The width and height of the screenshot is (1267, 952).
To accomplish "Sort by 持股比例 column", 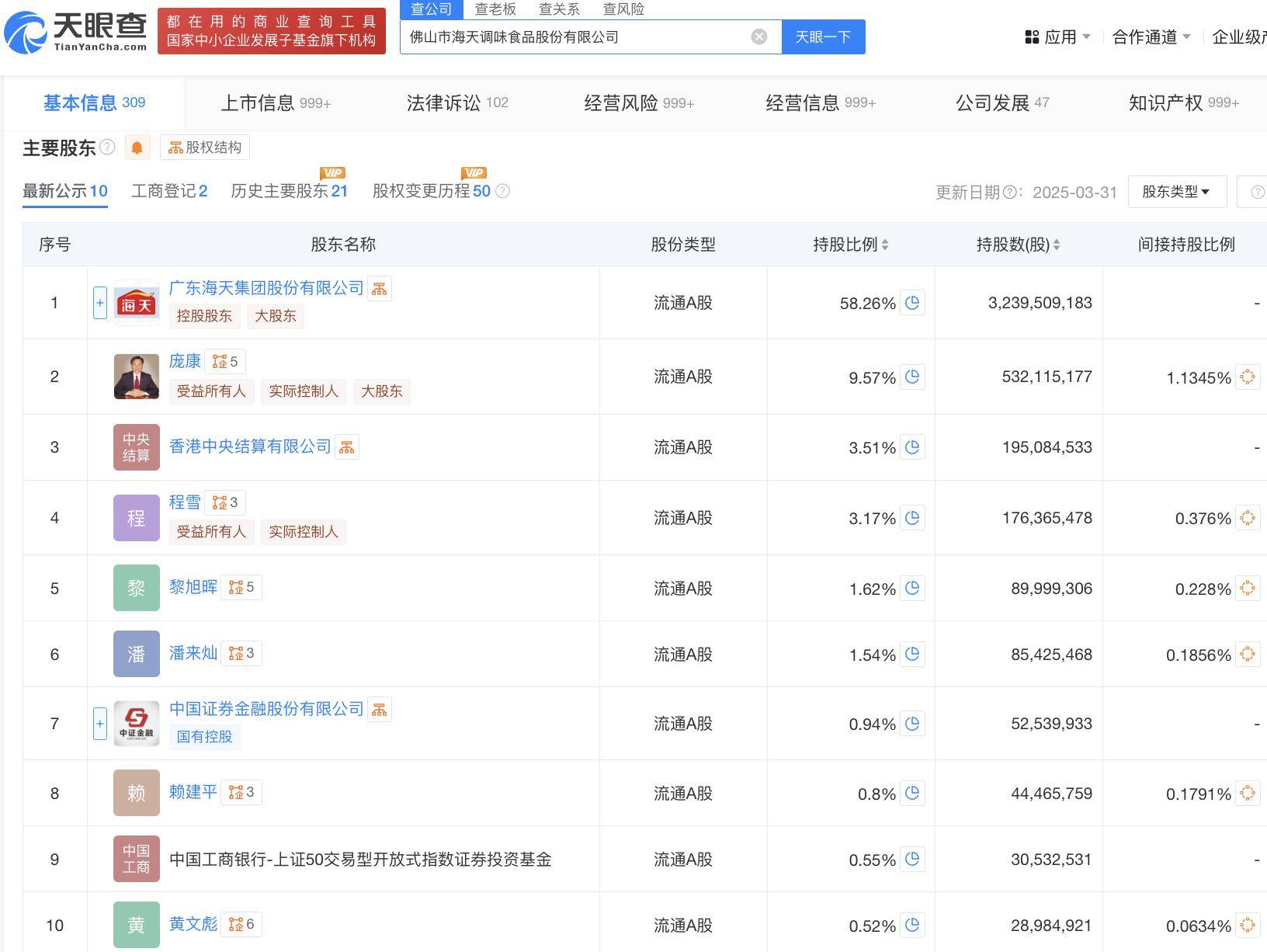I will 850,245.
